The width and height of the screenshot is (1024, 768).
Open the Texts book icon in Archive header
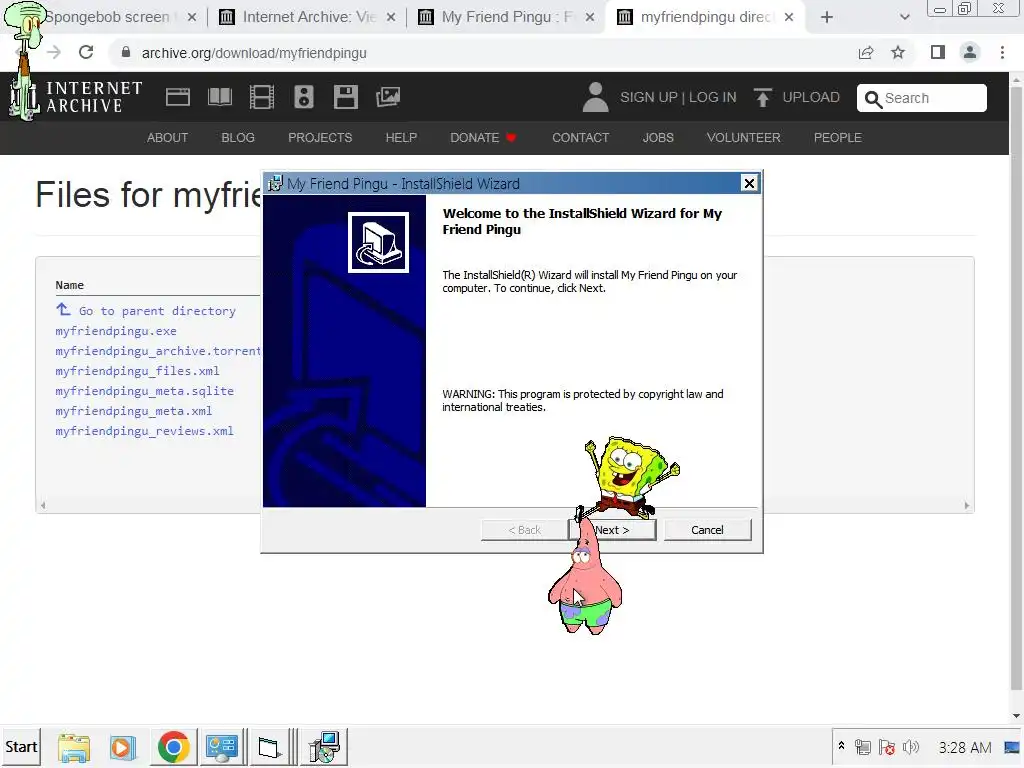[219, 97]
